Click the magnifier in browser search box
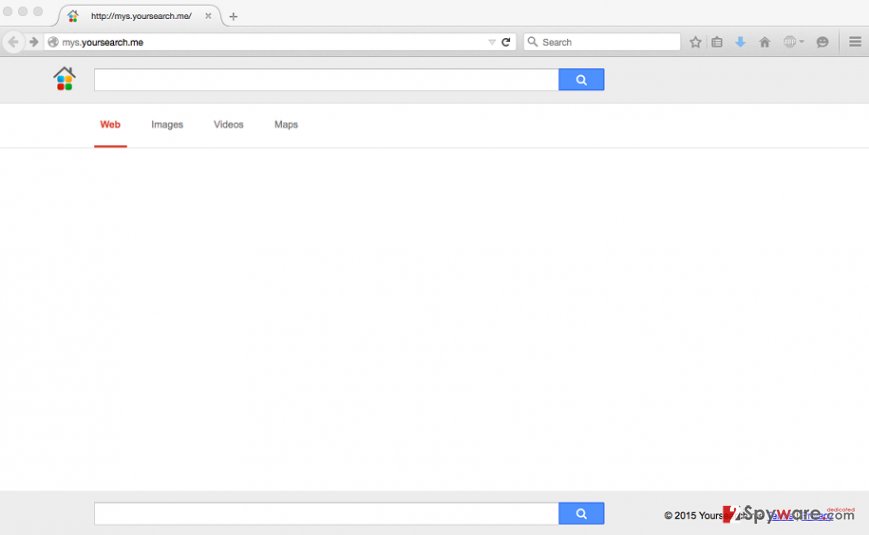The height and width of the screenshot is (535, 869). 533,42
